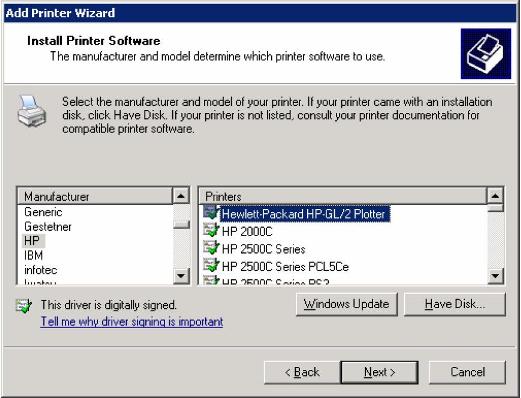The image size is (521, 398).
Task: Choose IBM as manufacturer
Action: pos(33,255)
